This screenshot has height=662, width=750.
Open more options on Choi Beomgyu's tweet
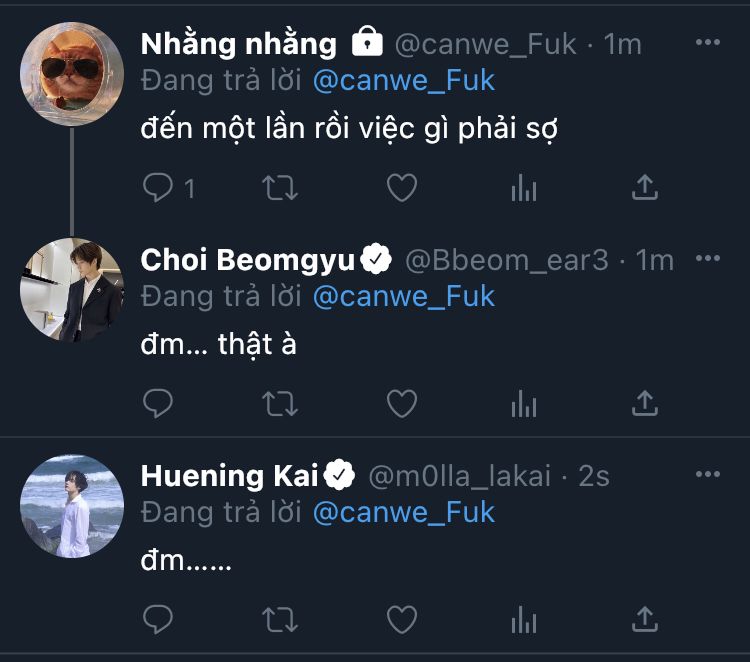click(x=707, y=259)
